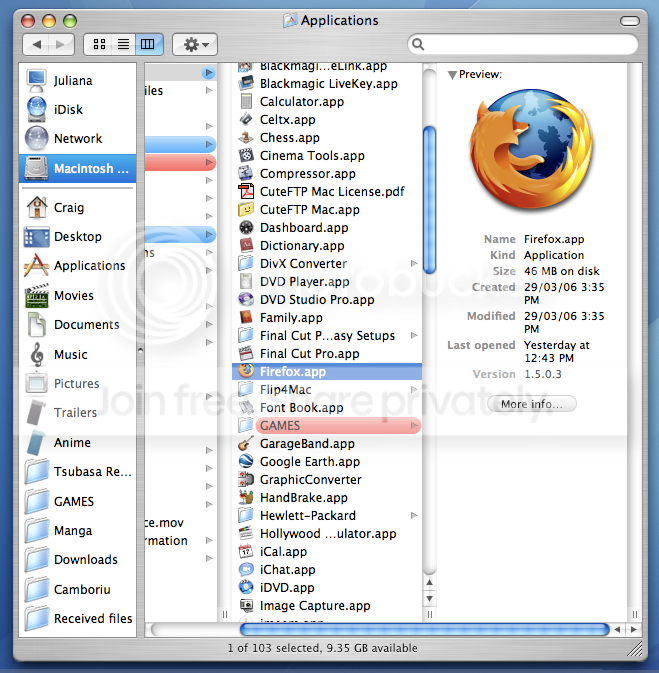
Task: Select Dictionary.app
Action: (327, 246)
